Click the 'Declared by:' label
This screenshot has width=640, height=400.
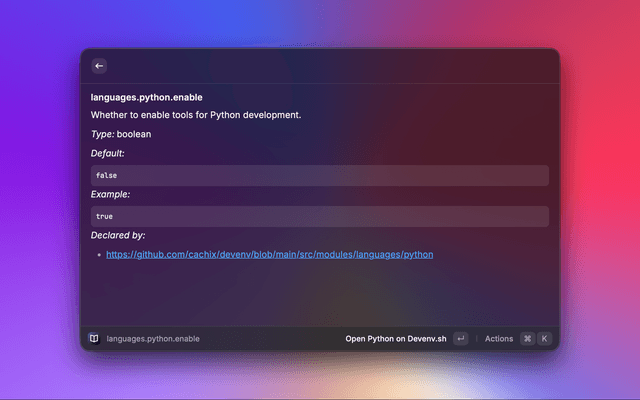[x=118, y=235]
